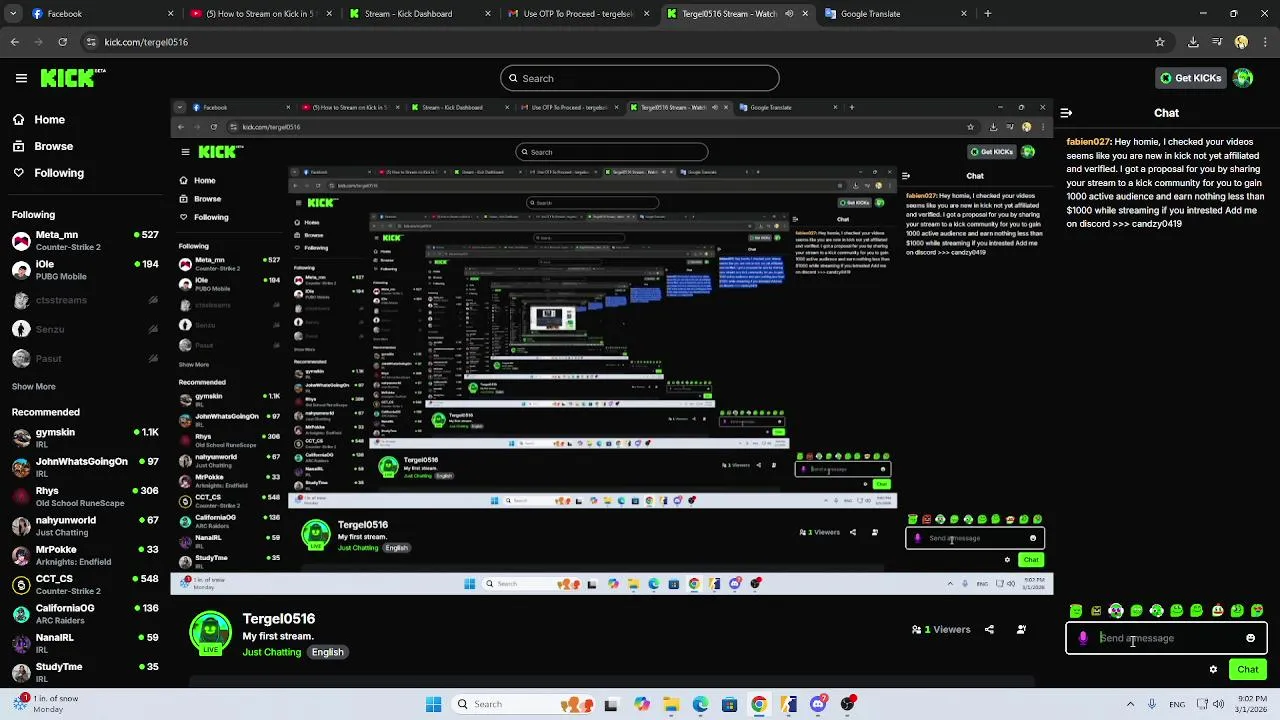Reload the kick.com page
Image resolution: width=1280 pixels, height=720 pixels.
click(x=62, y=42)
